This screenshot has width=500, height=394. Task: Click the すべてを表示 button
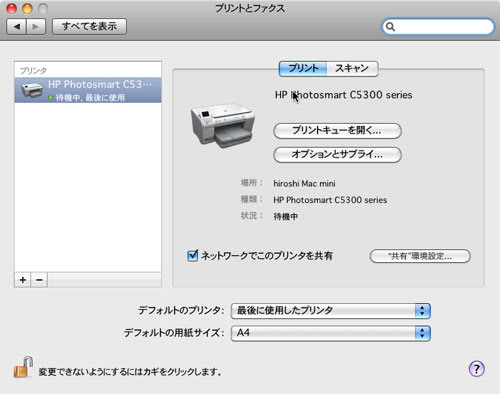click(89, 26)
